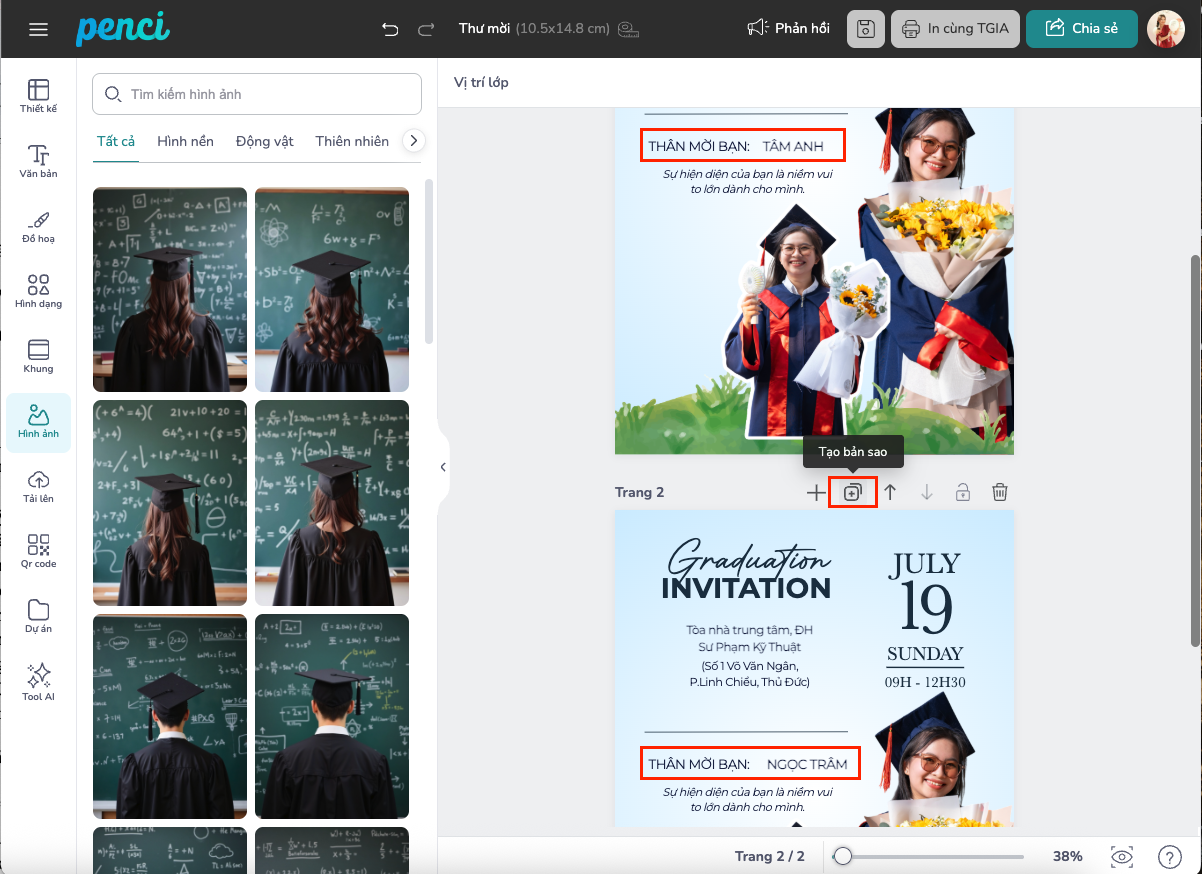
Task: Toggle the page lock icon
Action: click(962, 492)
